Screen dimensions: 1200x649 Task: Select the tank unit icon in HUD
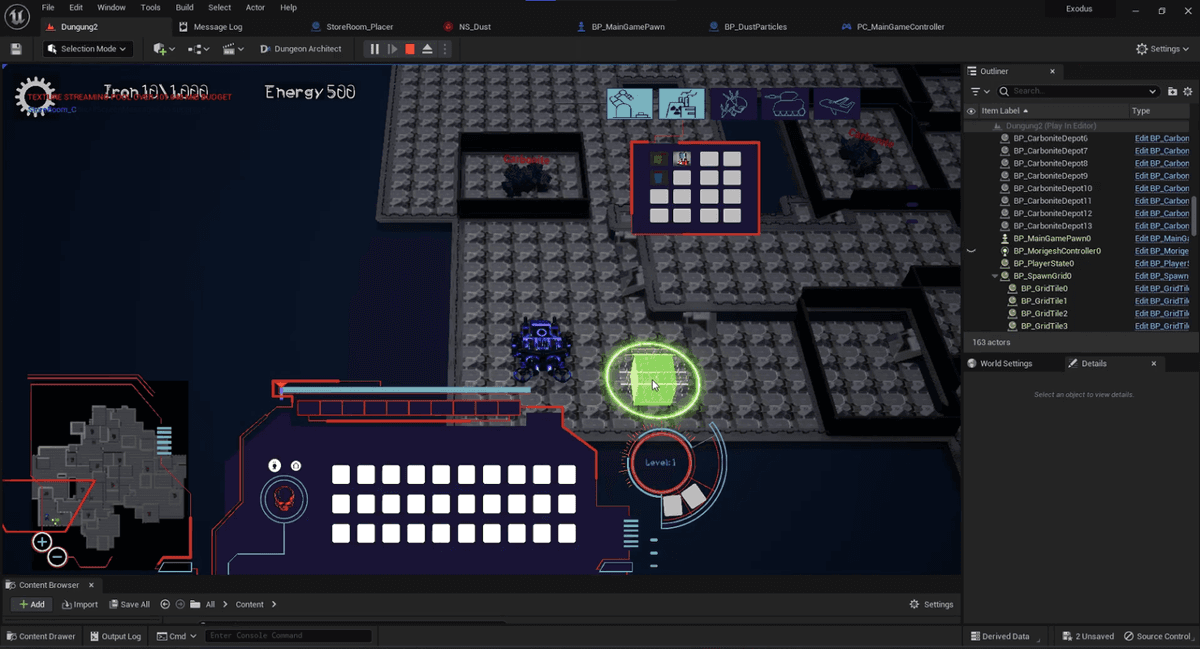pos(785,104)
